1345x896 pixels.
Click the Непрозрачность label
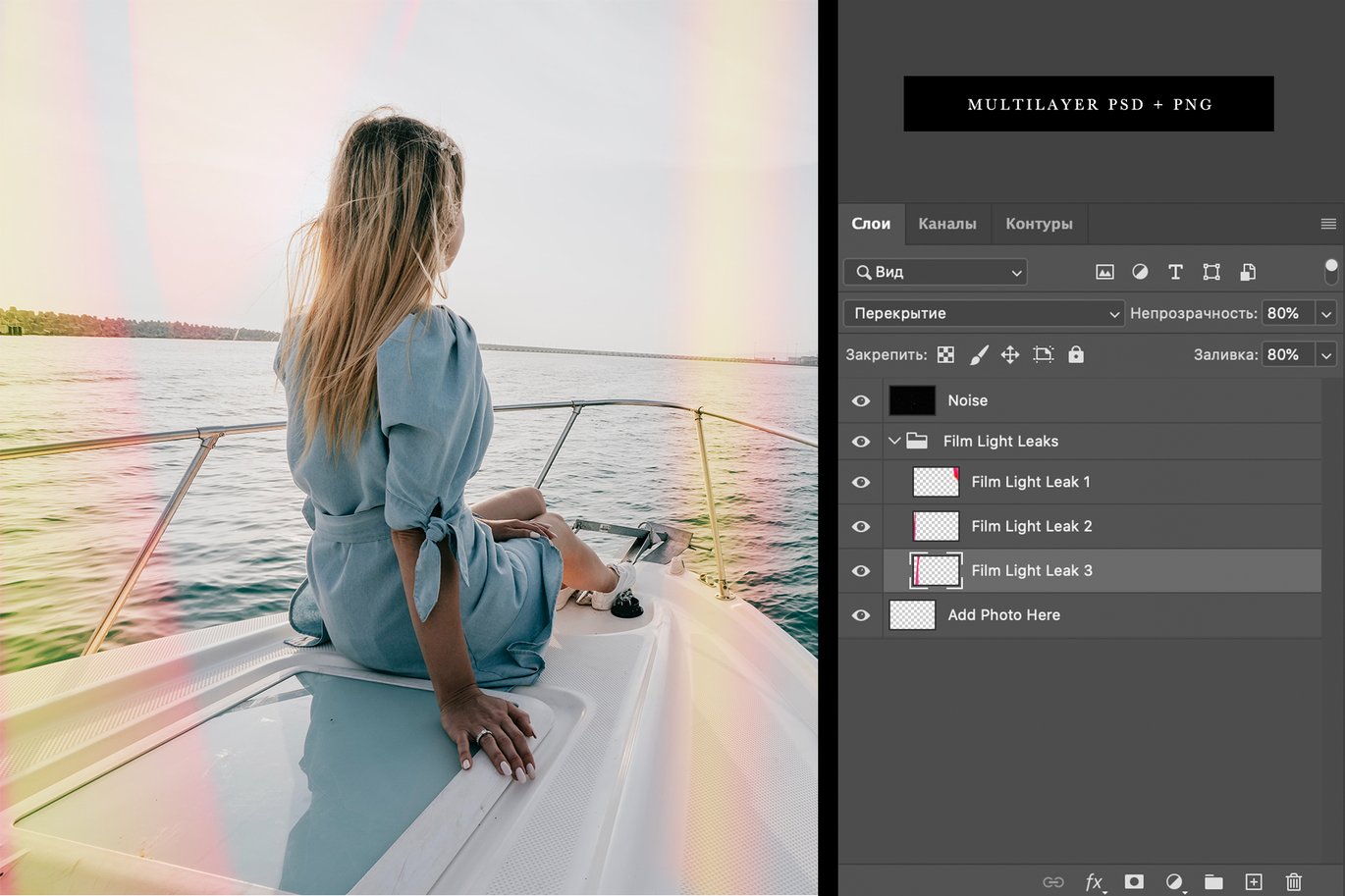click(1193, 313)
